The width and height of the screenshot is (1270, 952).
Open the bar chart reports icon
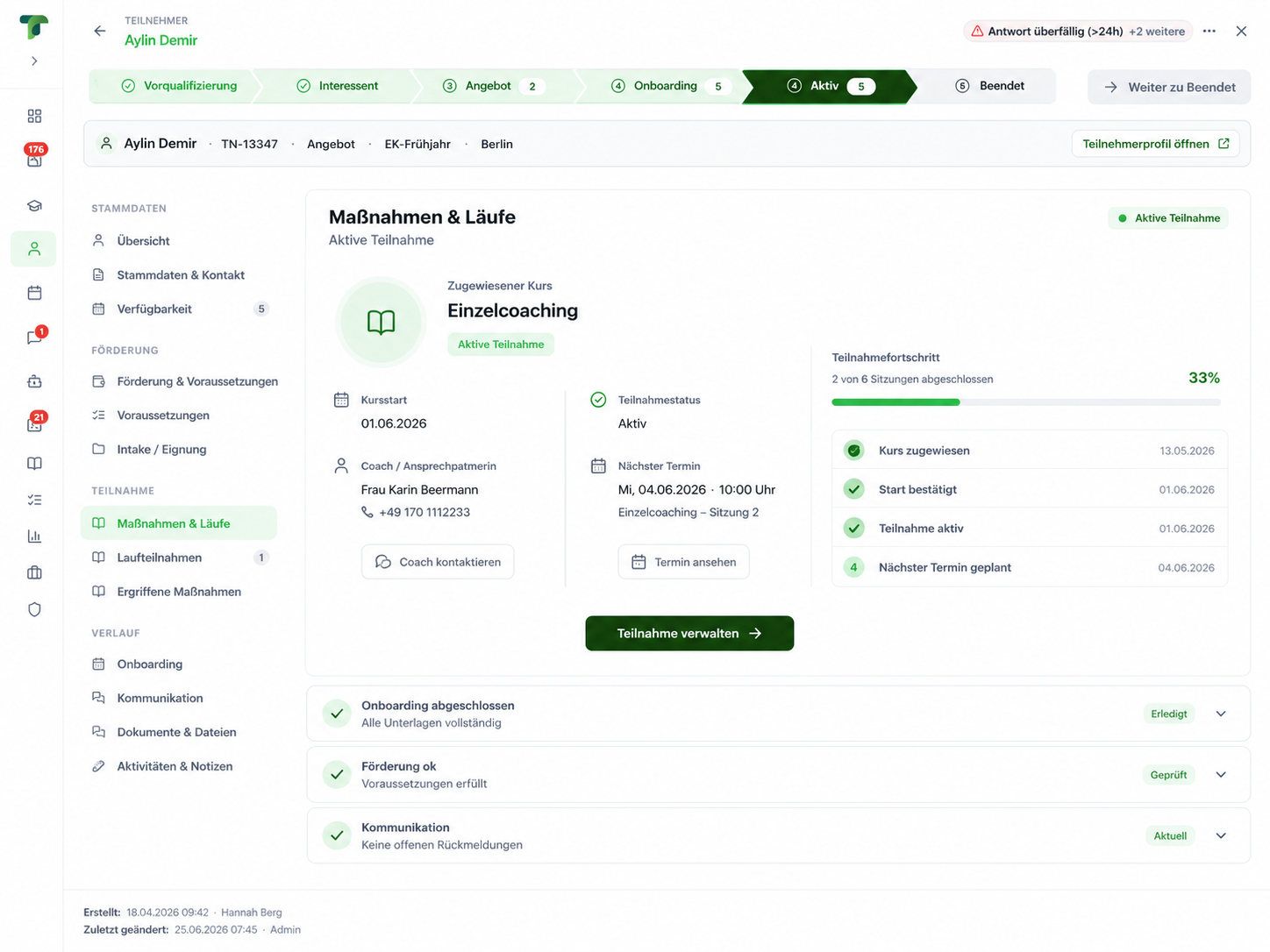click(34, 536)
